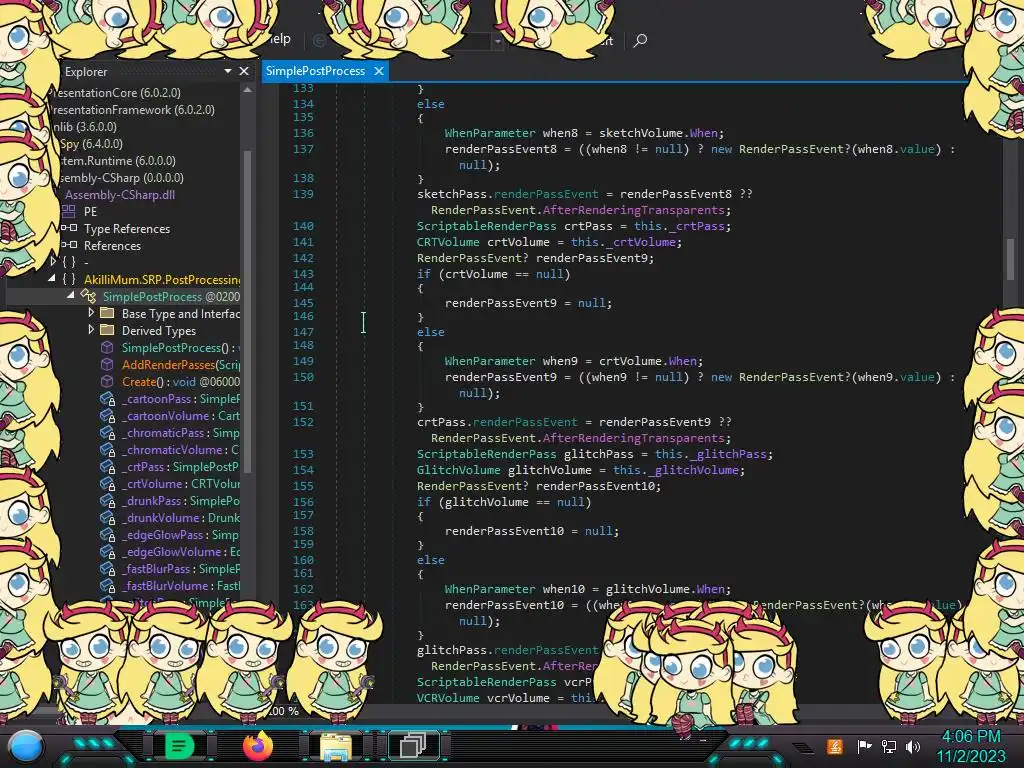Click the Explorer tree scroll-up arrow

(x=248, y=90)
